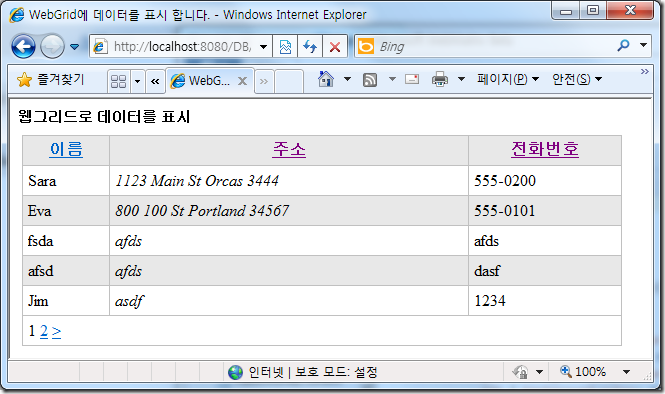Sort by the 전화번호 column header
This screenshot has height=394, width=665.
[545, 150]
